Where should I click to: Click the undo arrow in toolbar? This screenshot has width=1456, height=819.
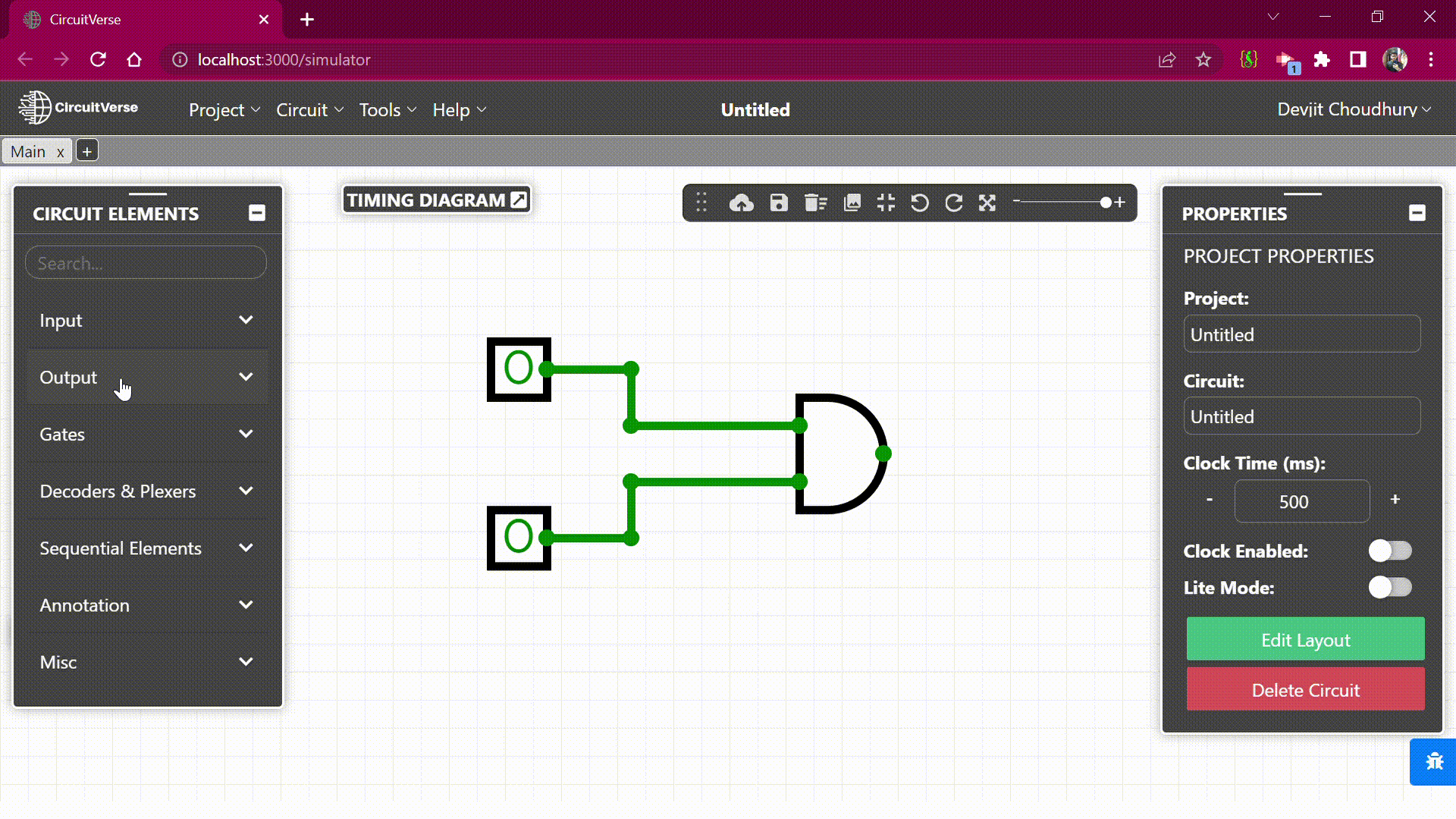pyautogui.click(x=919, y=202)
